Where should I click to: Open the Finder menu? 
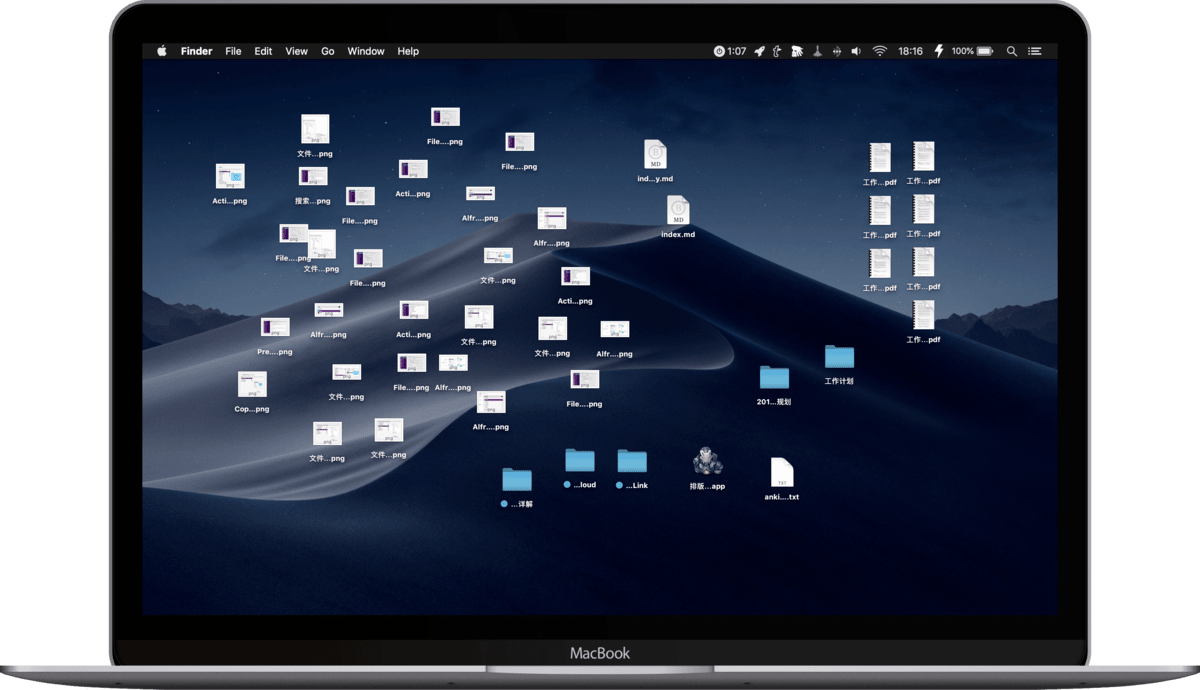pyautogui.click(x=196, y=51)
